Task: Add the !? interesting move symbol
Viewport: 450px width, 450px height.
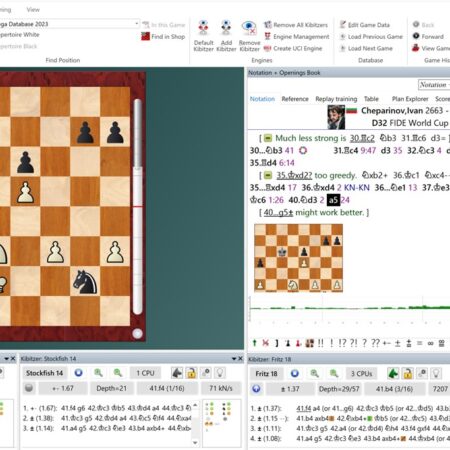Action: [x=342, y=343]
